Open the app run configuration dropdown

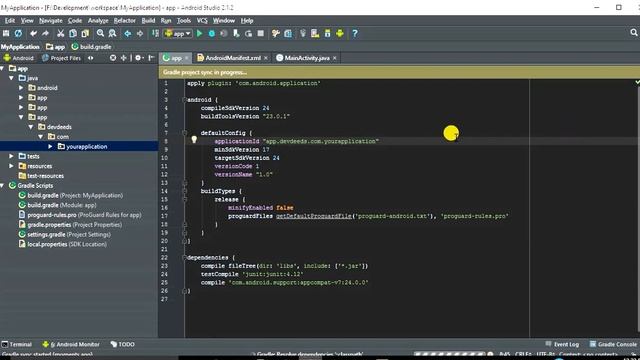coord(178,33)
